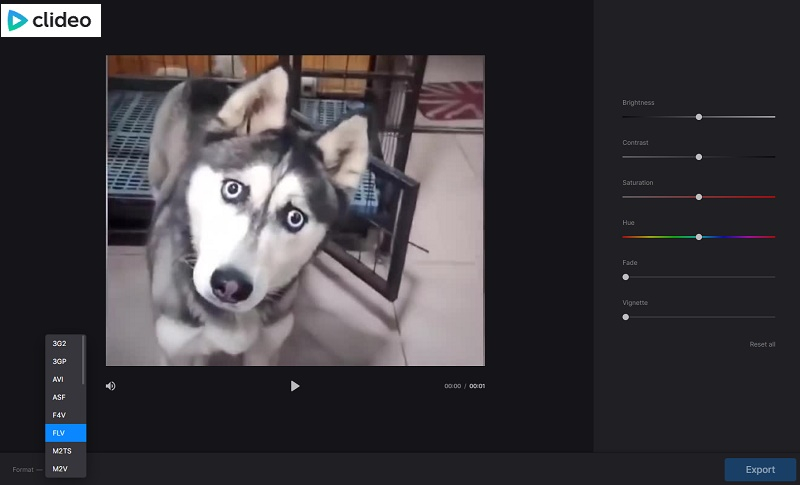The width and height of the screenshot is (800, 485).
Task: Pick M2TS output format
Action: tap(65, 451)
